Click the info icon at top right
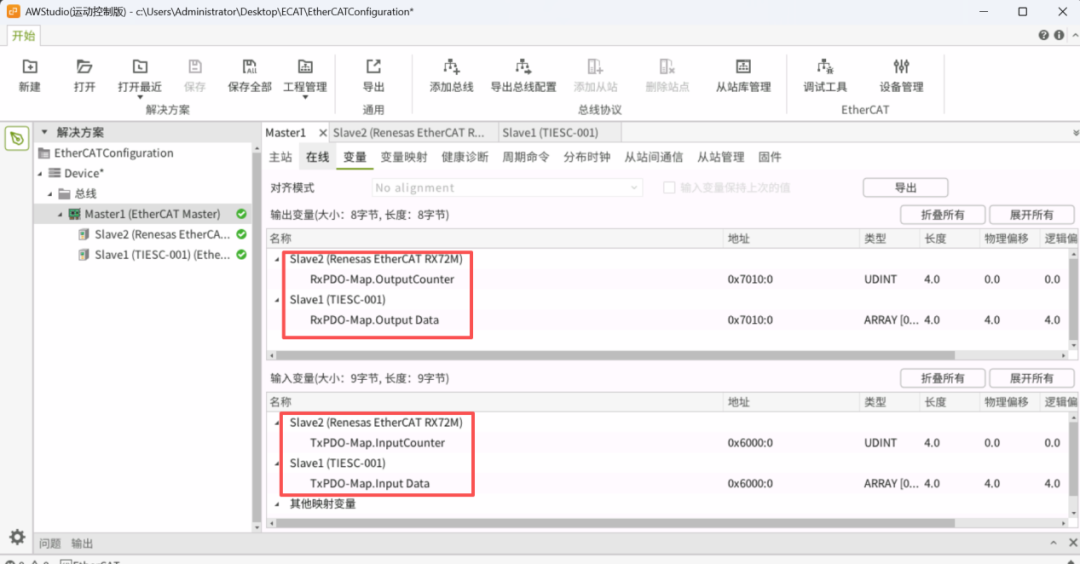The height and width of the screenshot is (564, 1080). click(x=1059, y=35)
